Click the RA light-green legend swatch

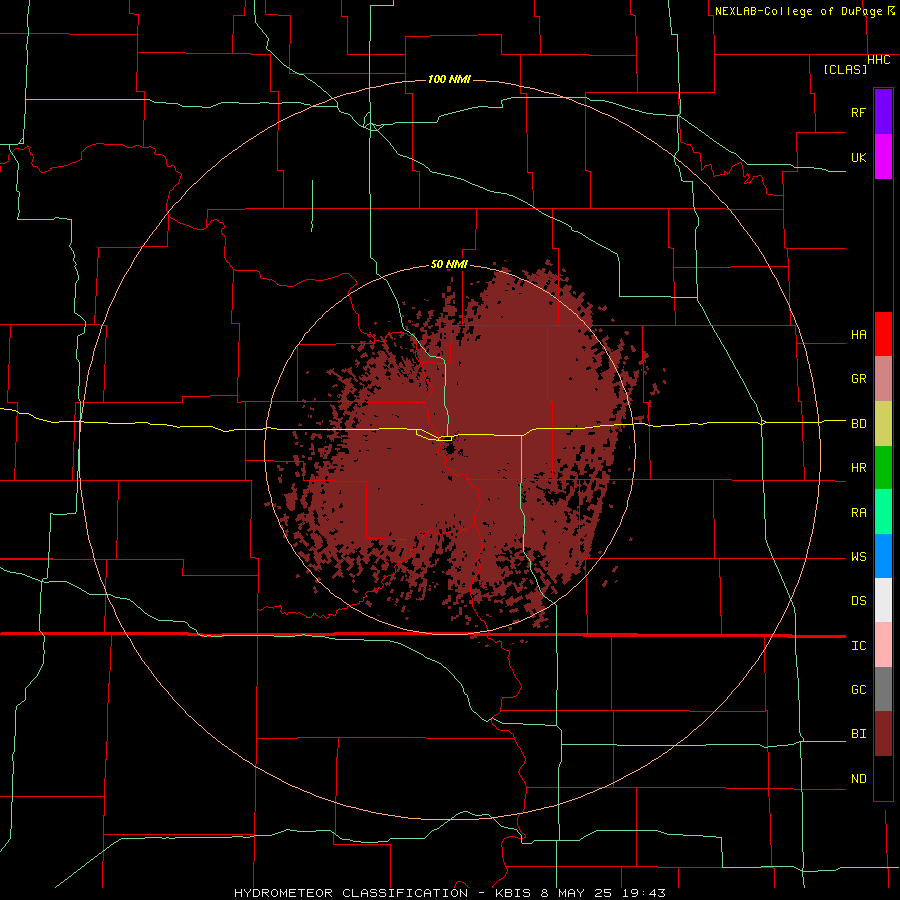[x=883, y=512]
